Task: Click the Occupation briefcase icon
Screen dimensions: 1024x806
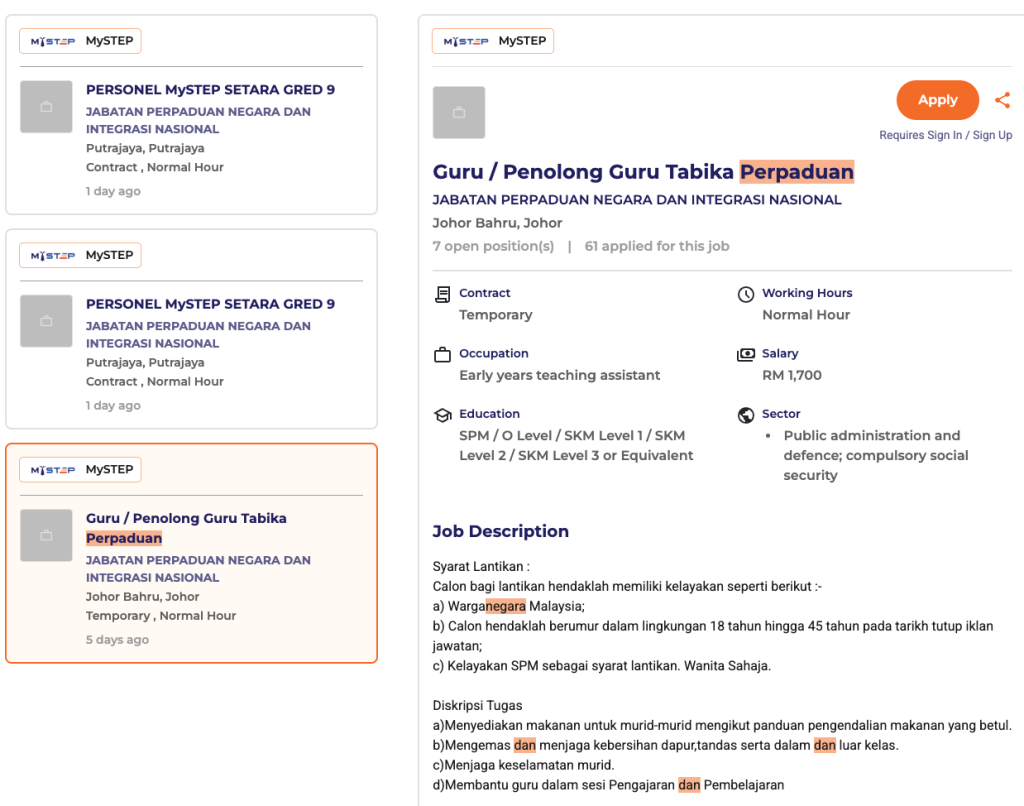Action: 442,355
